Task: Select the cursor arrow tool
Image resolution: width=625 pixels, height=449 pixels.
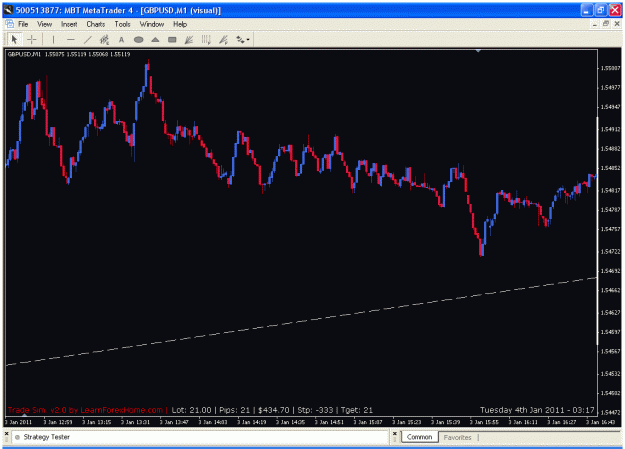Action: (x=14, y=39)
